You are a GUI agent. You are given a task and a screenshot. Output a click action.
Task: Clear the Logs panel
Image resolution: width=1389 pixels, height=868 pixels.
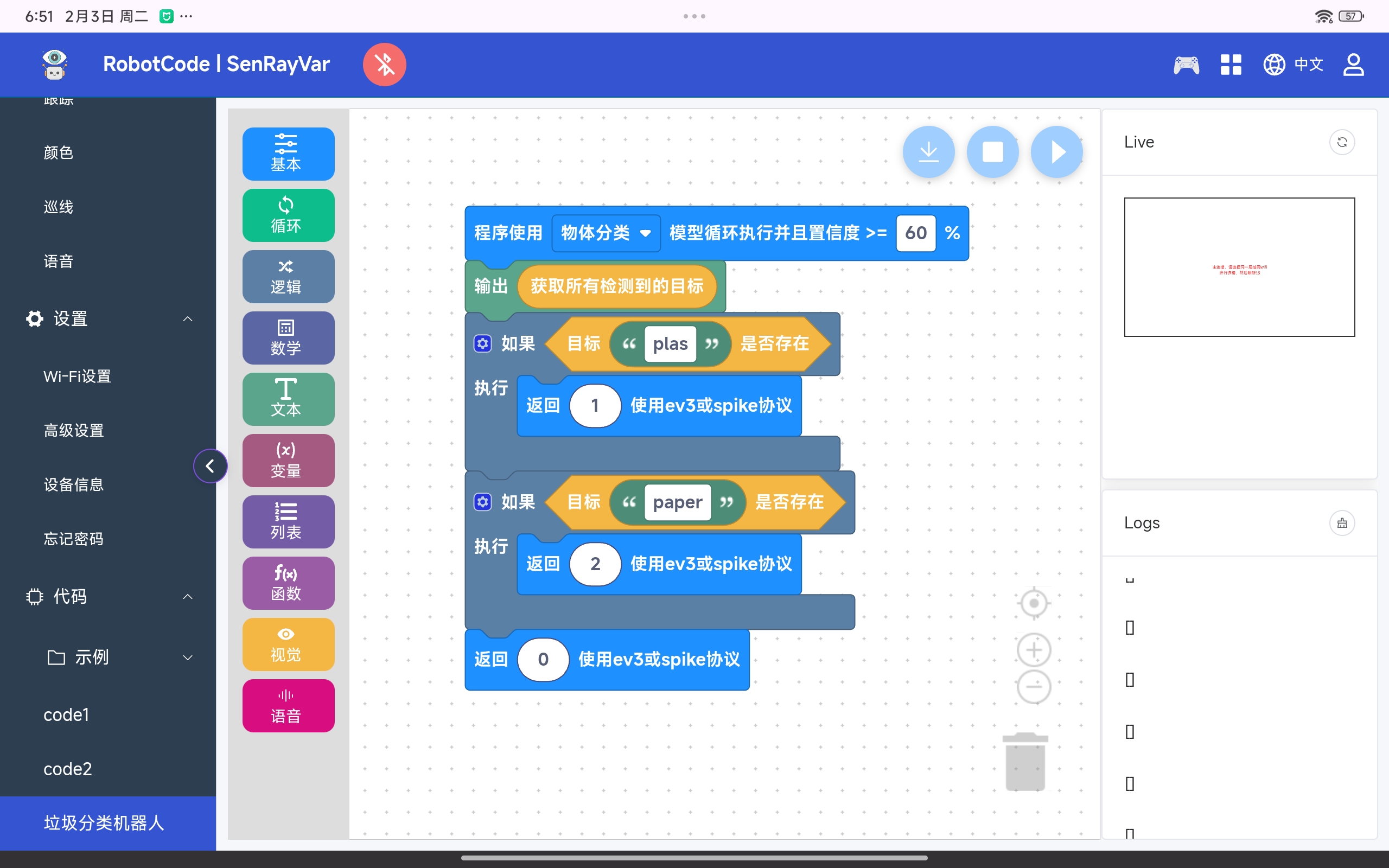click(x=1341, y=523)
